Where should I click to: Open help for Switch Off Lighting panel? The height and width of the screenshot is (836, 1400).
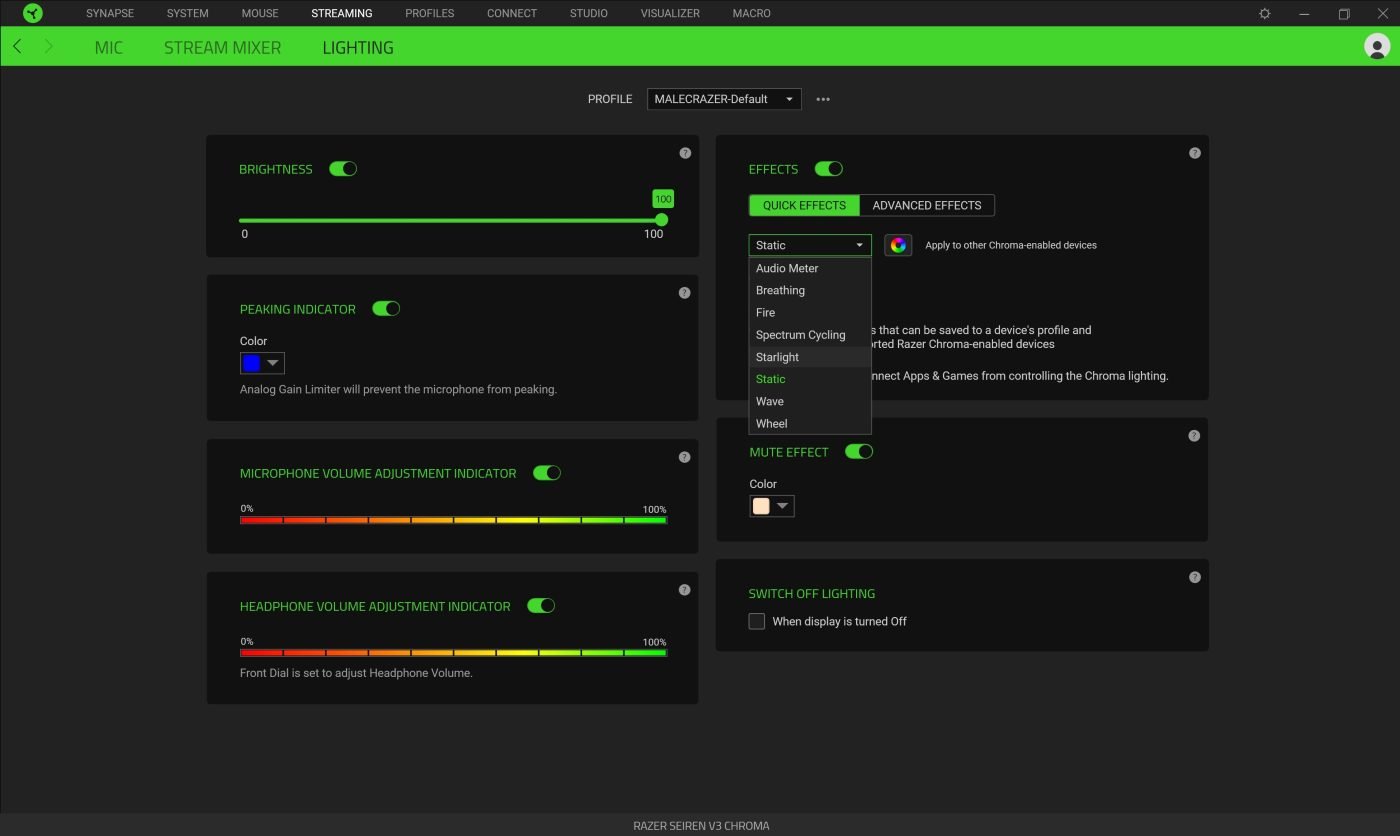click(x=1195, y=577)
